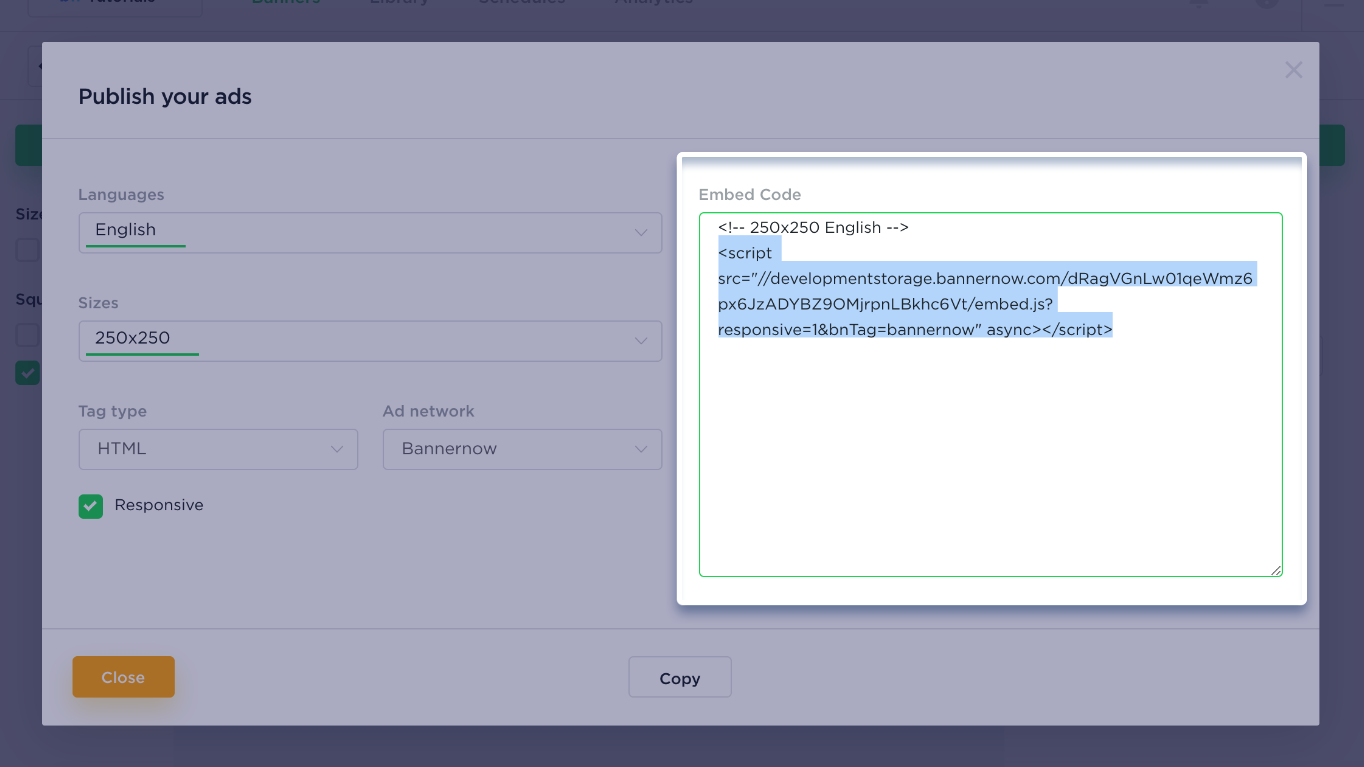Open the Sizes dropdown showing 250x250
1364x767 pixels.
(x=370, y=340)
